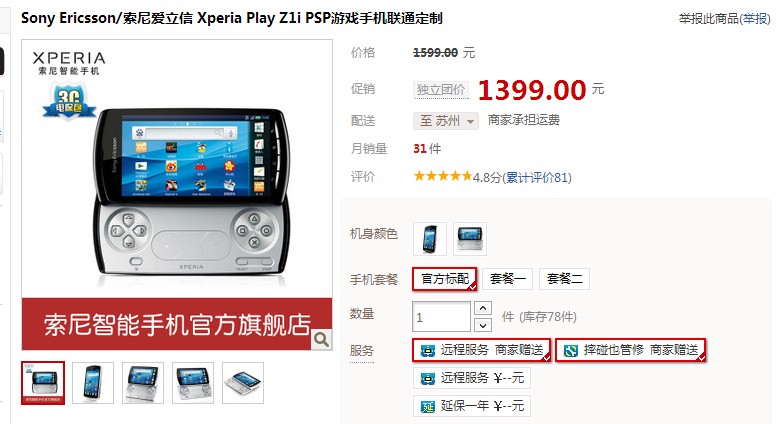Choose the 官方标配 package option
Image resolution: width=778 pixels, height=424 pixels.
click(445, 279)
